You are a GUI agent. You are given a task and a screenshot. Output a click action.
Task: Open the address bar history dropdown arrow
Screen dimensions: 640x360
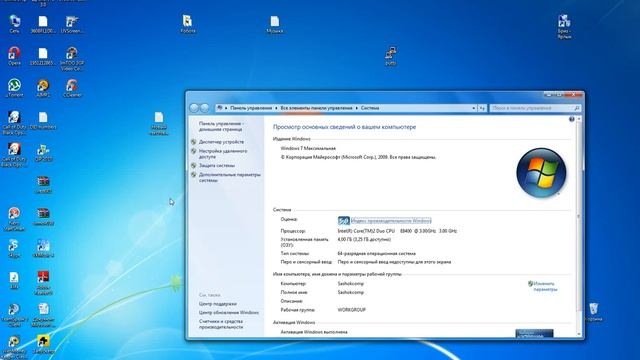click(x=473, y=108)
